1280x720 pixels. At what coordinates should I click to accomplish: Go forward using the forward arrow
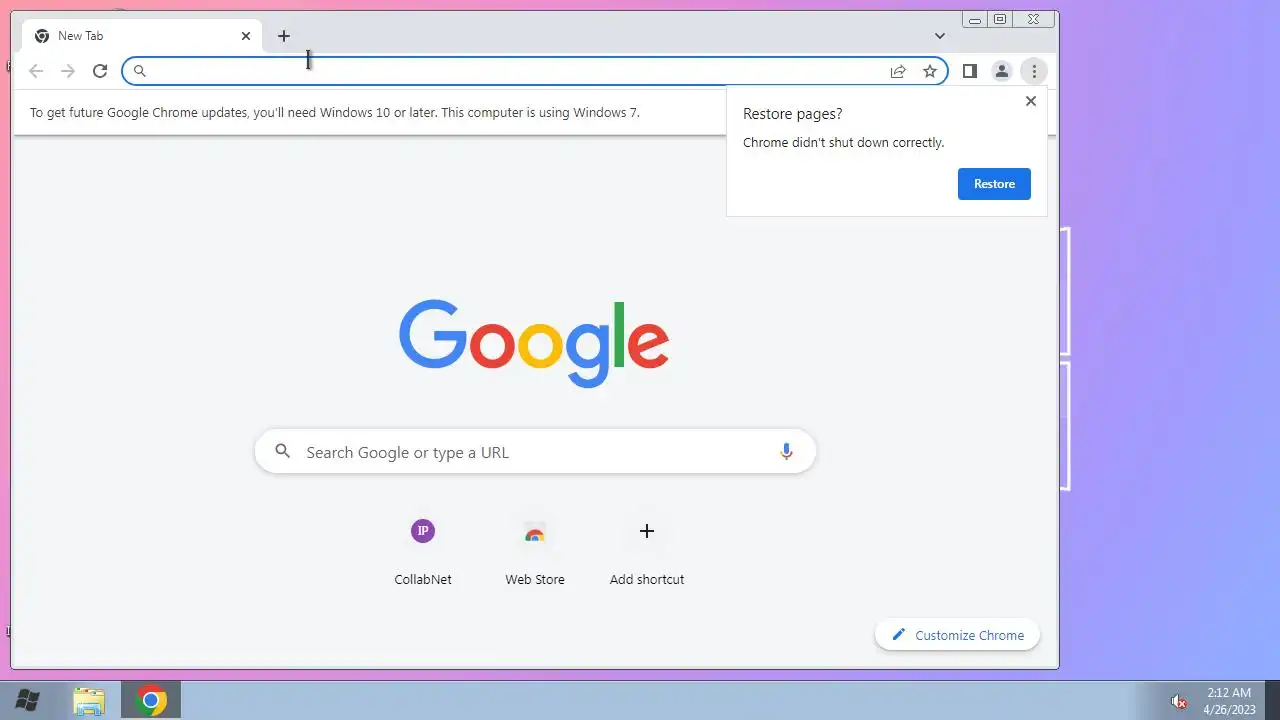click(68, 71)
